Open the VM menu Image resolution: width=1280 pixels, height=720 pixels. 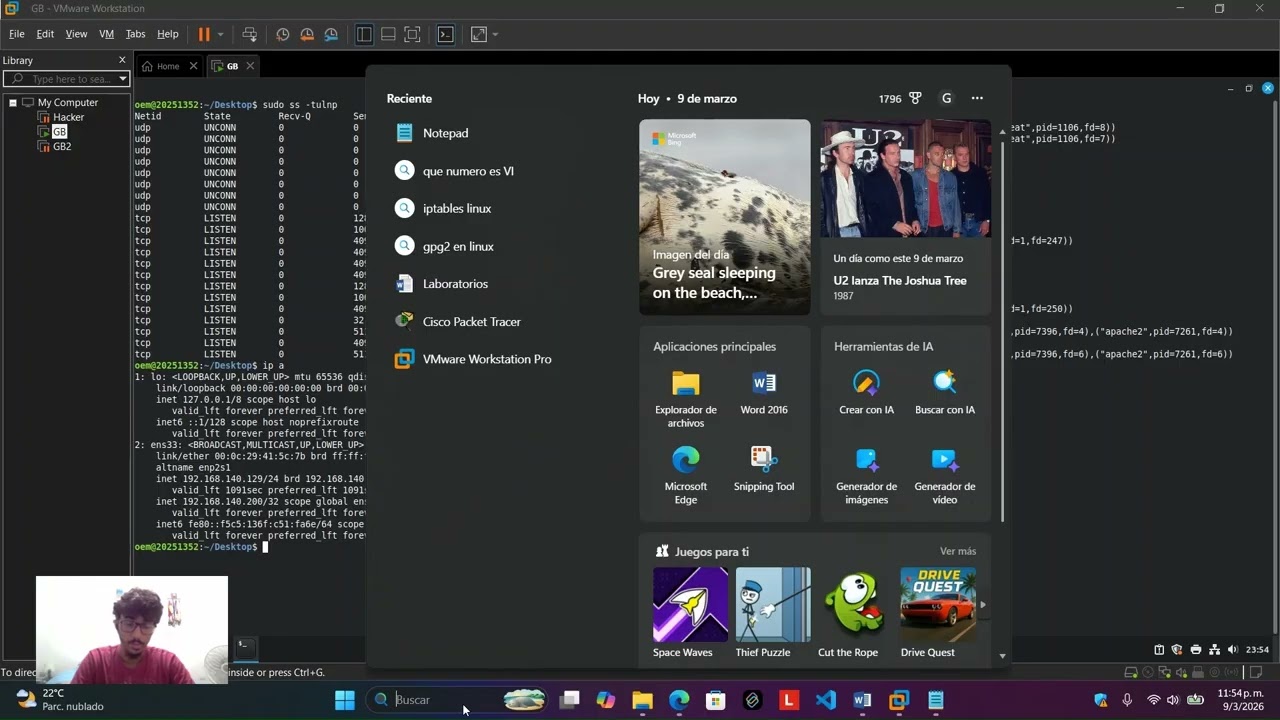pos(106,34)
